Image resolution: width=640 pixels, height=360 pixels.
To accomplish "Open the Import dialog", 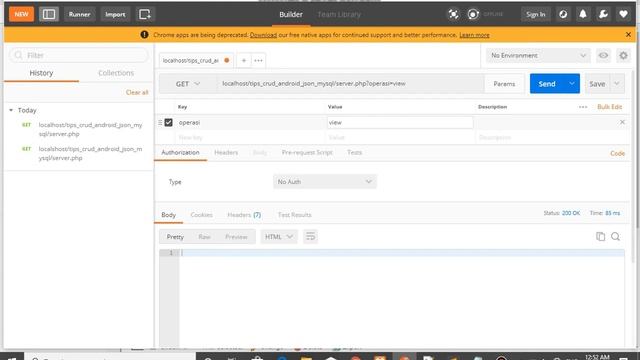I will (x=115, y=14).
